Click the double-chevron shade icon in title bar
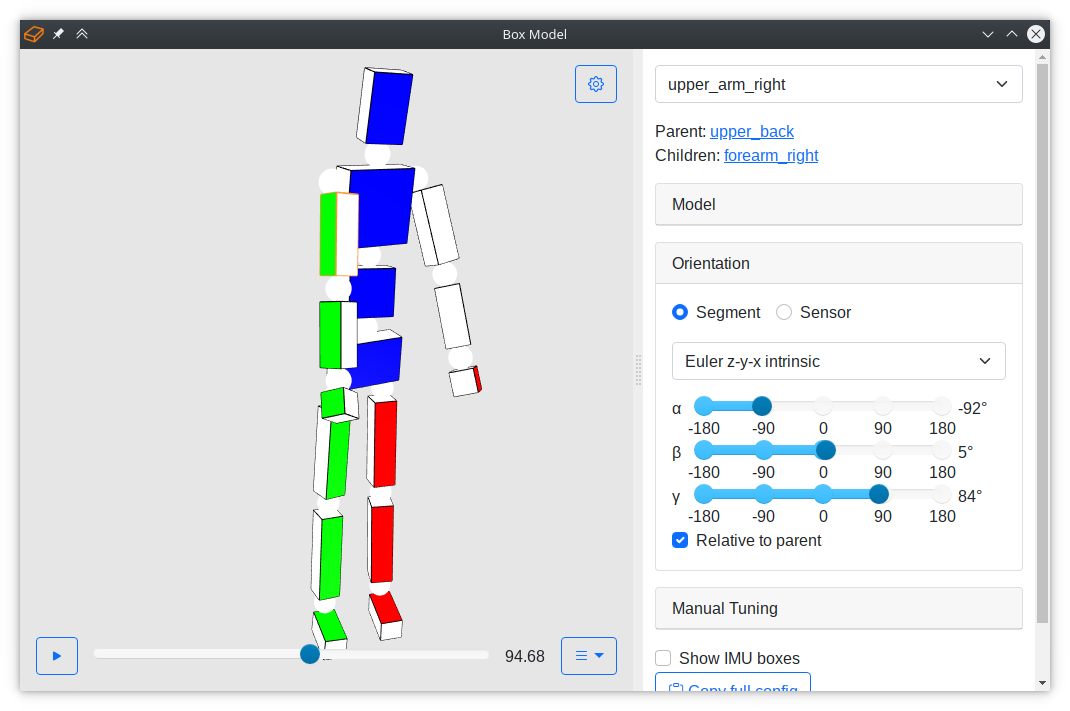 click(82, 33)
